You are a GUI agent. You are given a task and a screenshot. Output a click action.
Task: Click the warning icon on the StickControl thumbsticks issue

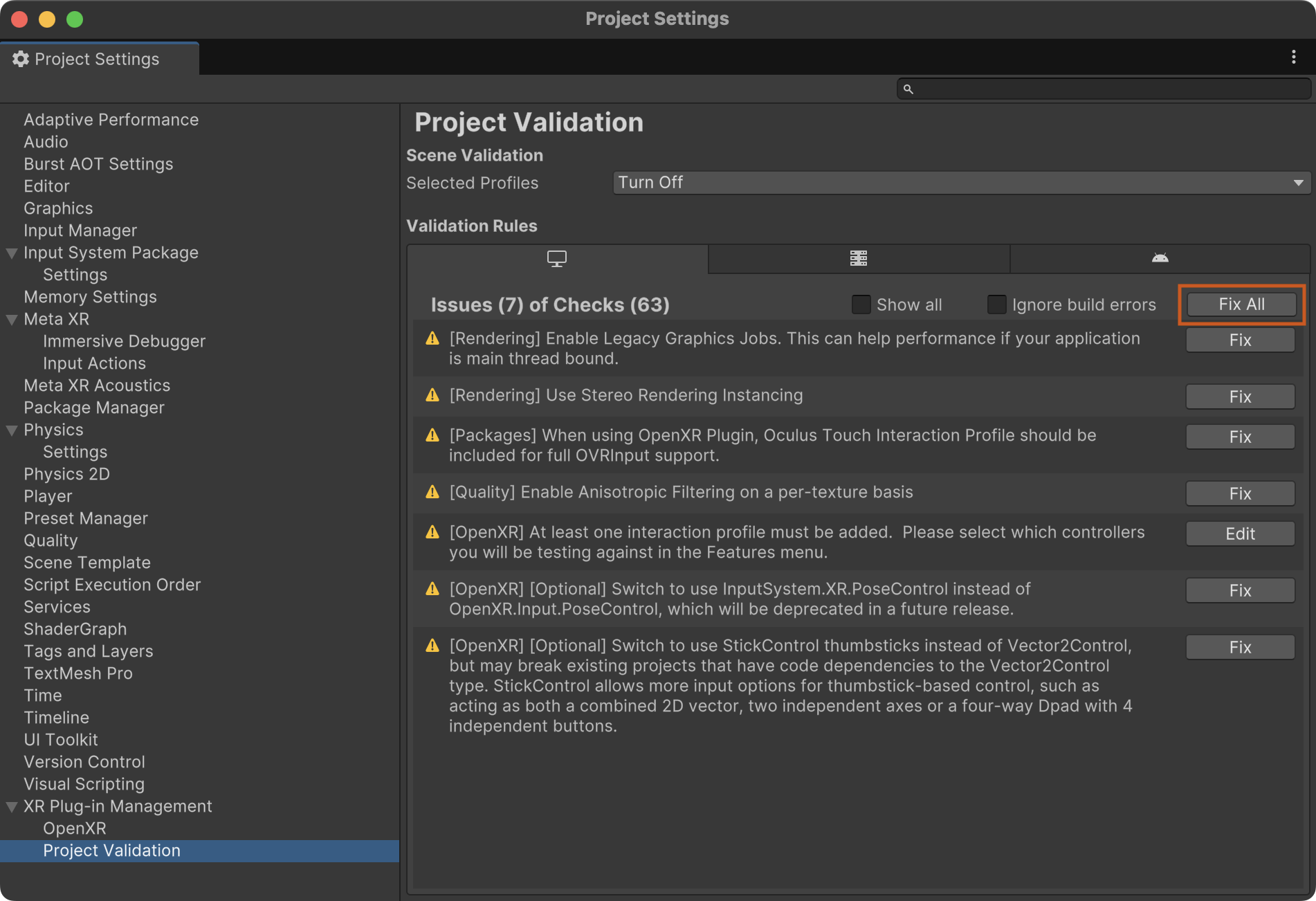[432, 645]
